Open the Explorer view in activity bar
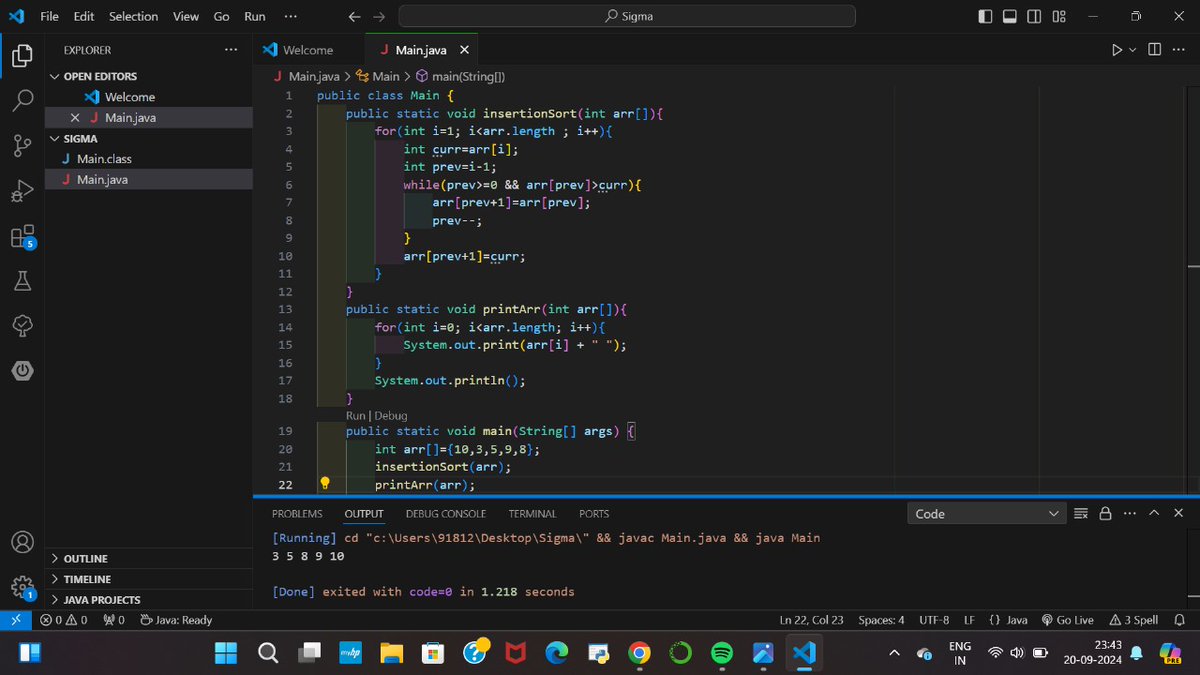 [22, 55]
